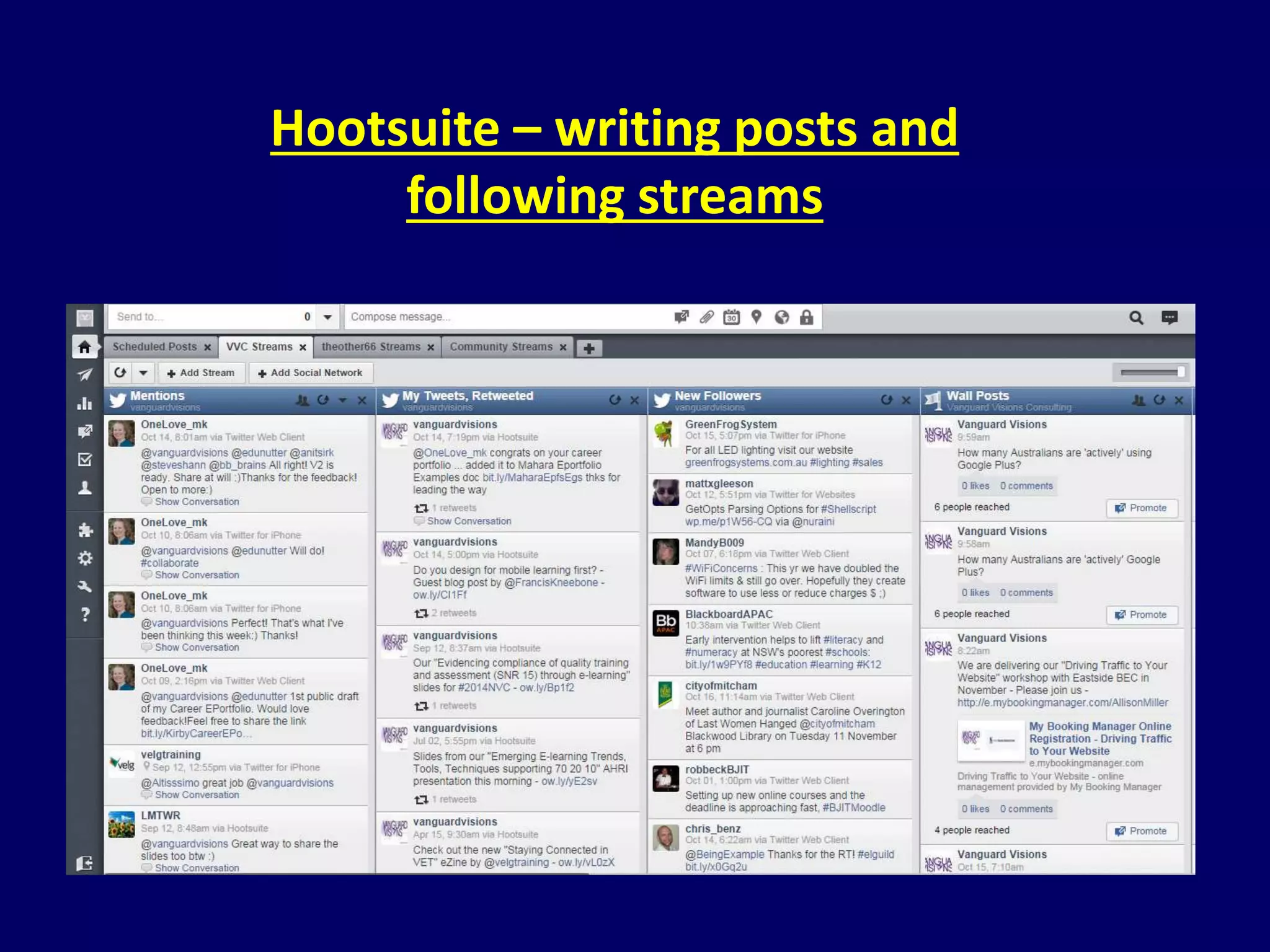Open the refresh interval dropdown arrow

pos(143,372)
